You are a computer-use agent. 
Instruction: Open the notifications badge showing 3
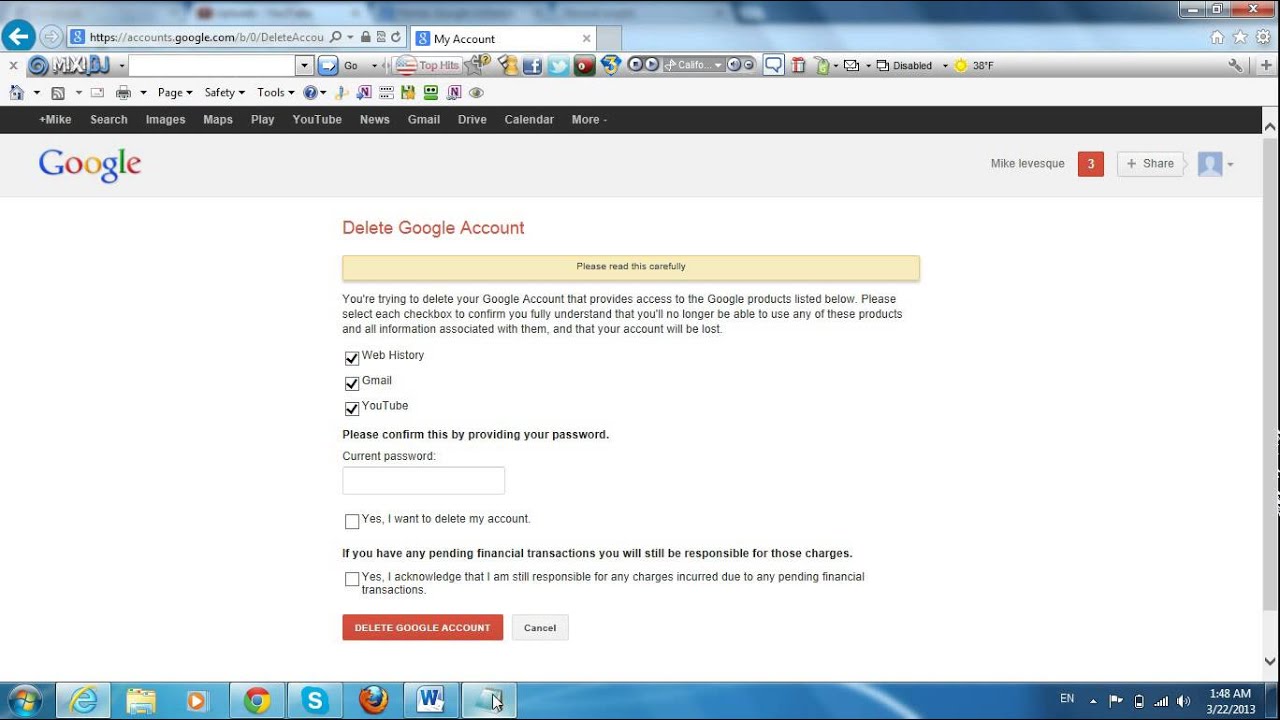tap(1091, 164)
